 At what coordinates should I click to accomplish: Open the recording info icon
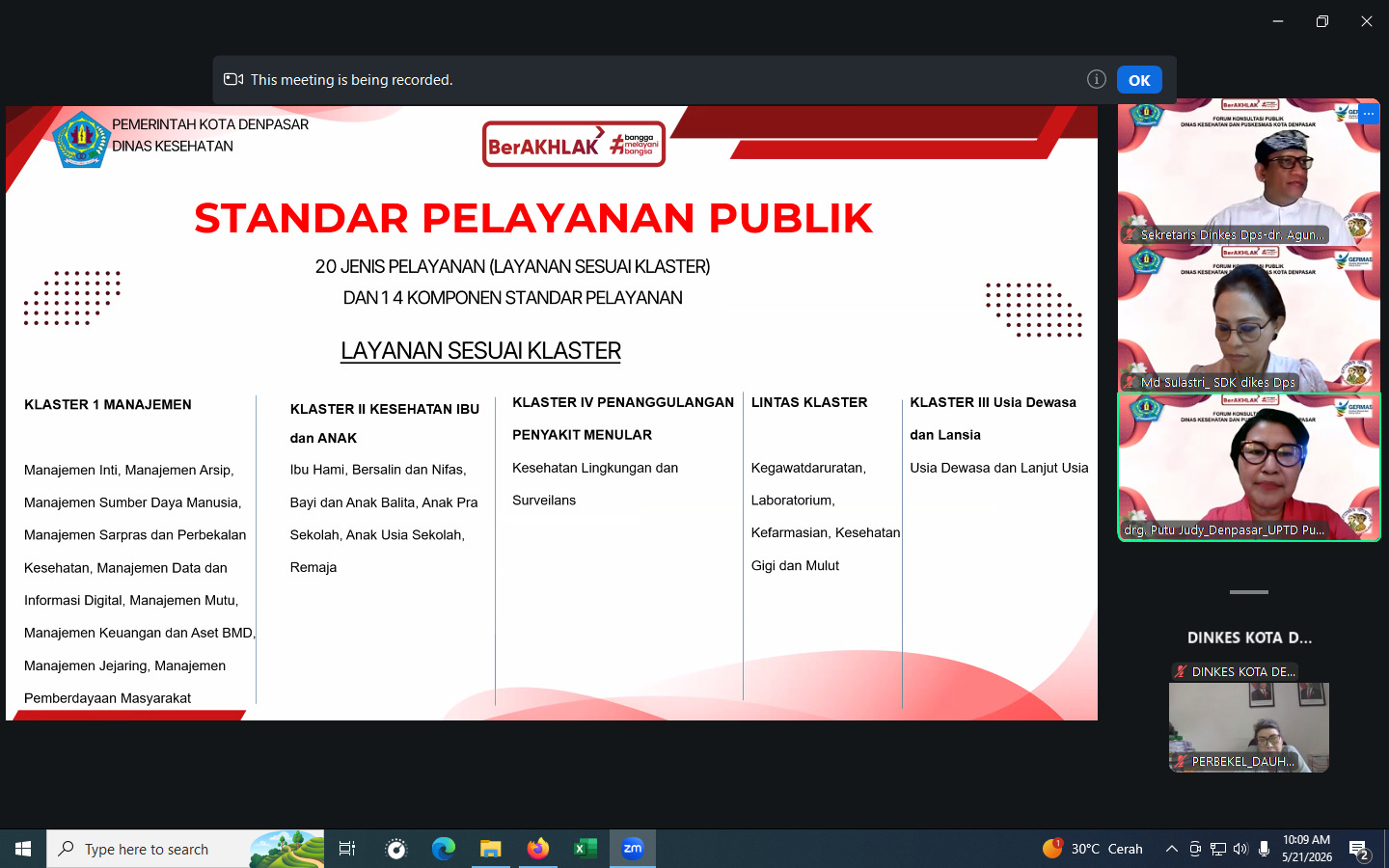tap(1096, 79)
